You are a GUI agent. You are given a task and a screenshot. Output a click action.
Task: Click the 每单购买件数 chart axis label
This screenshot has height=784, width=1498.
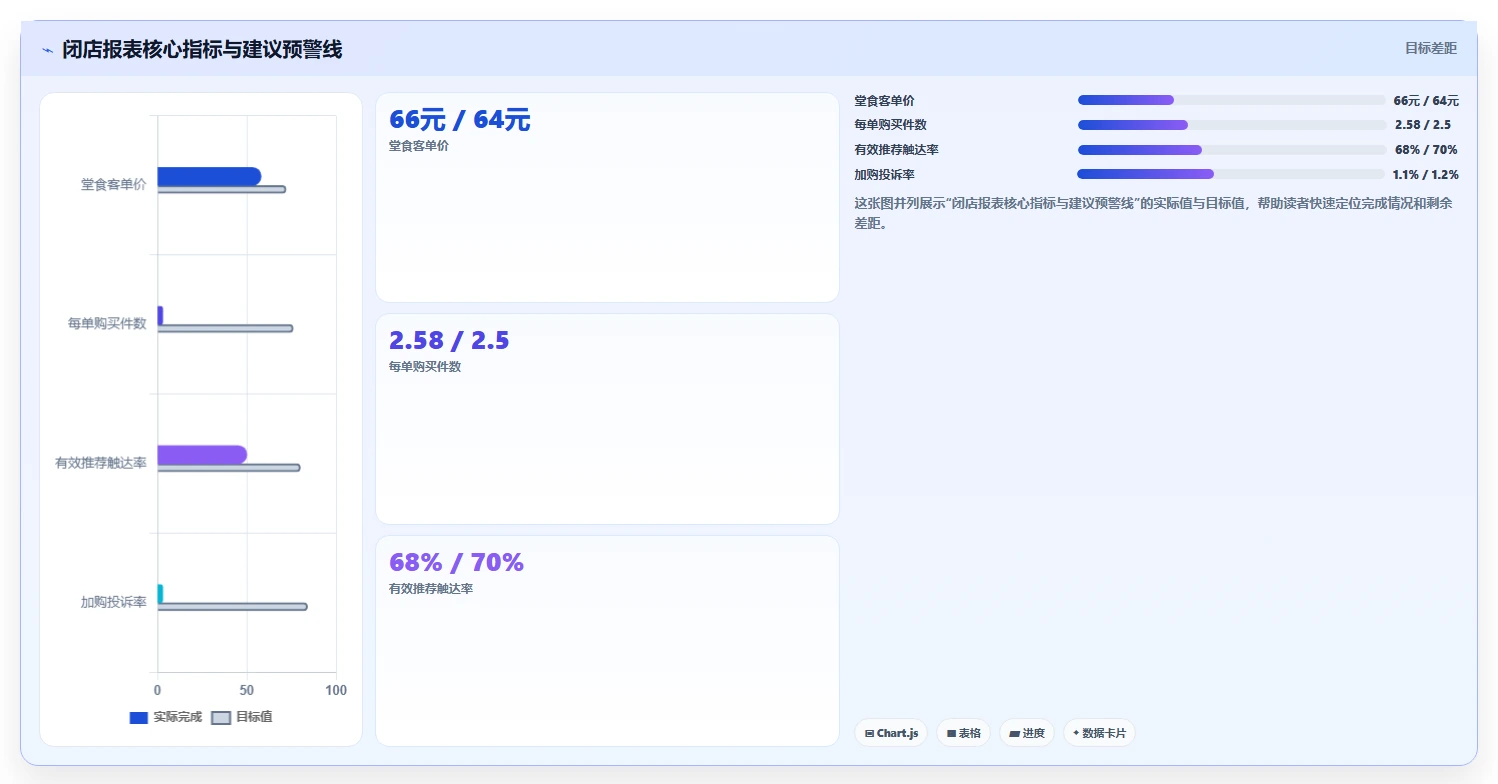(x=107, y=323)
